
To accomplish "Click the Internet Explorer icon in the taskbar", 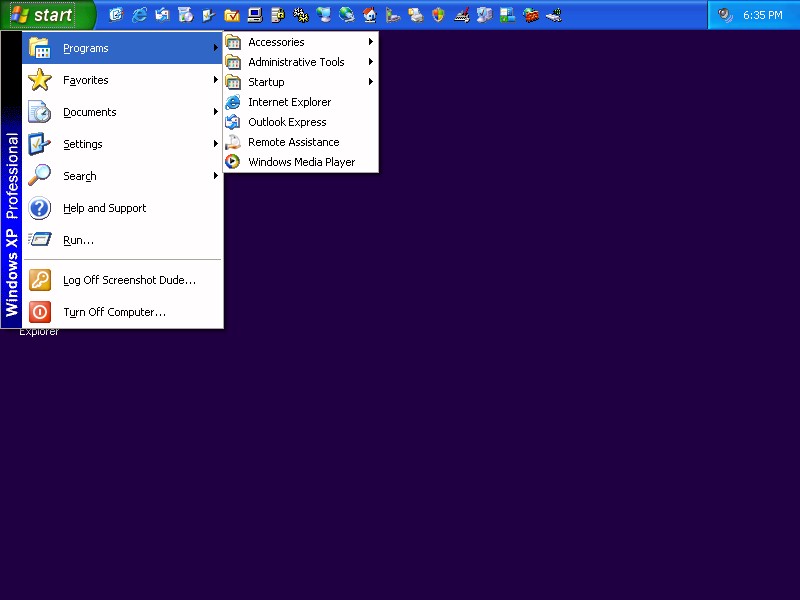I will pyautogui.click(x=138, y=15).
